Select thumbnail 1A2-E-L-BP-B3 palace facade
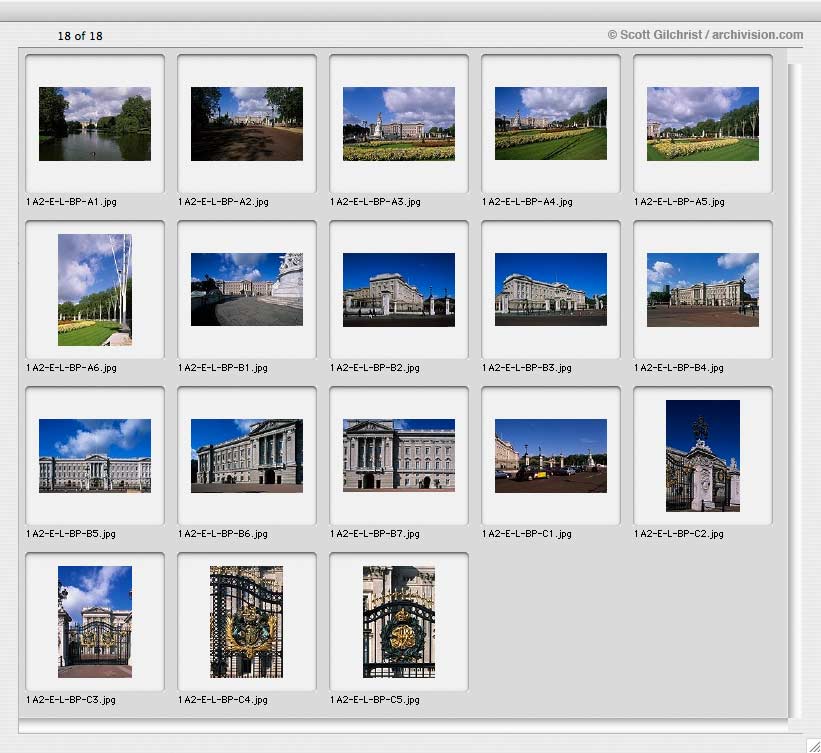The height and width of the screenshot is (753, 821). point(551,290)
